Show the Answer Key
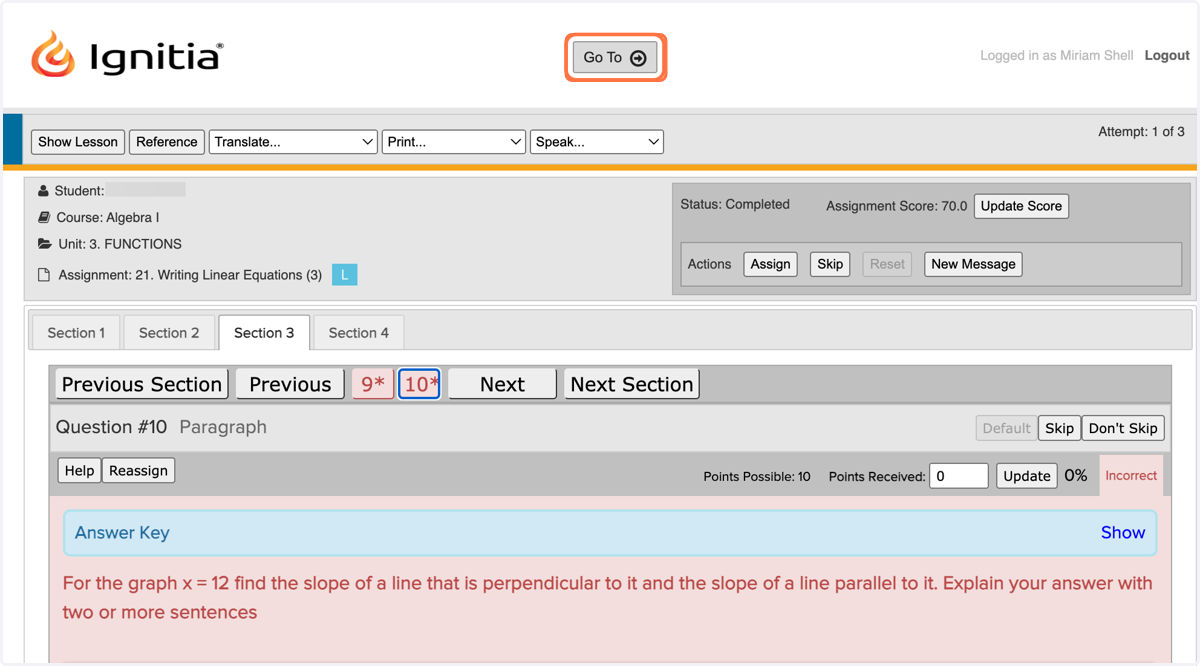Viewport: 1200px width, 666px height. 1122,533
